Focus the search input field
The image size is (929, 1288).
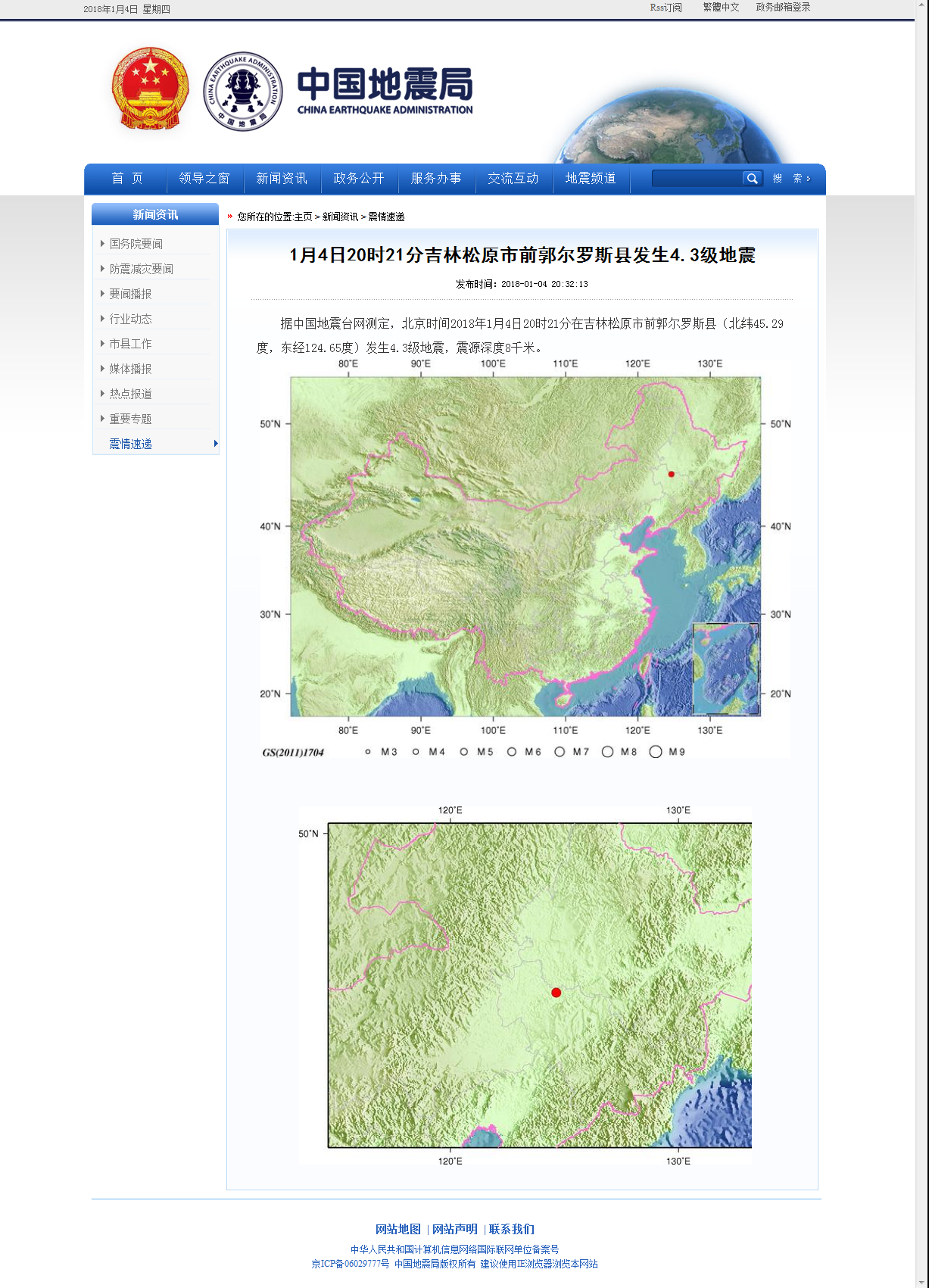point(697,179)
